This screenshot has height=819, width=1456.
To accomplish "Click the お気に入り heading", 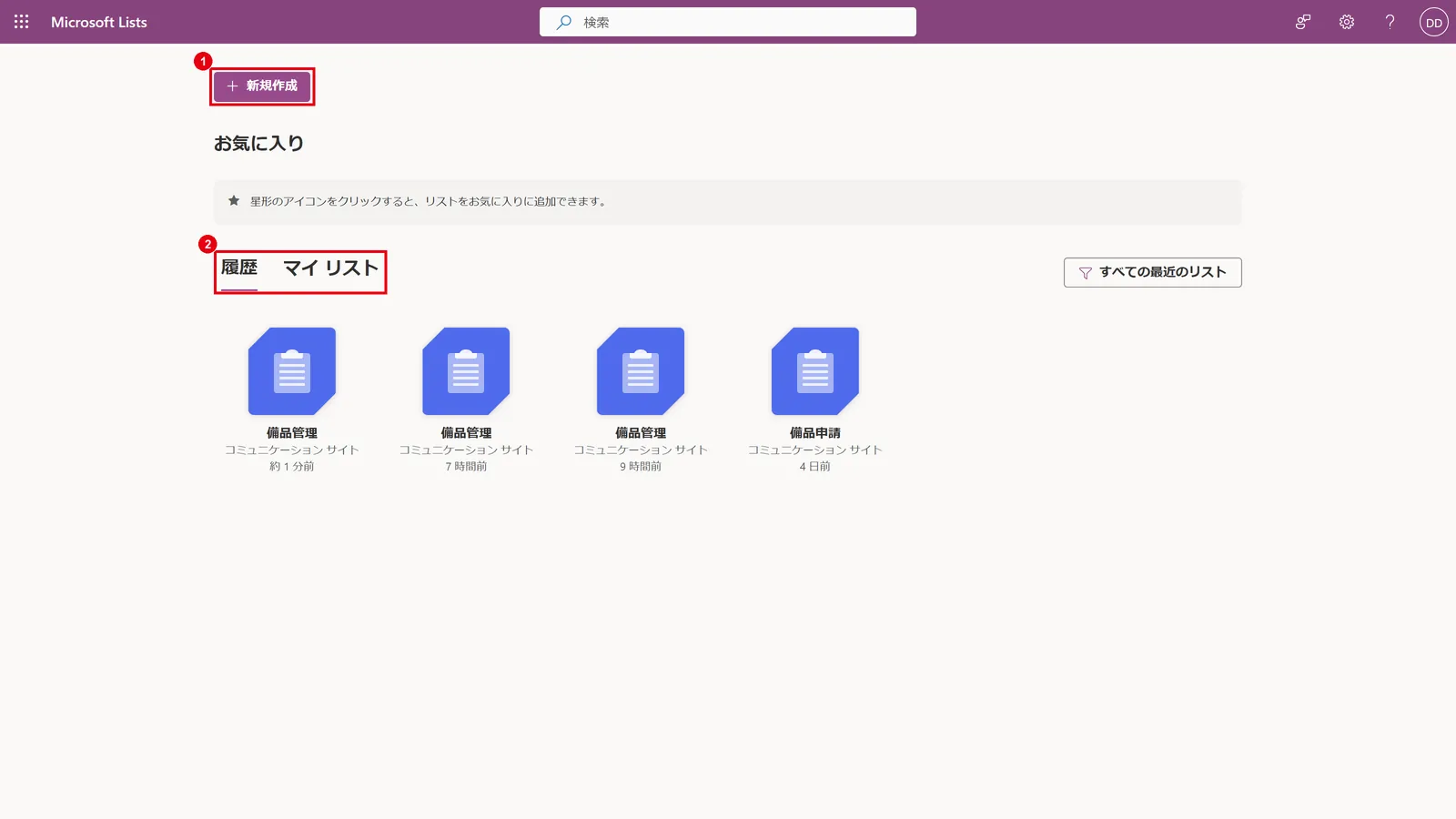I will 259,143.
